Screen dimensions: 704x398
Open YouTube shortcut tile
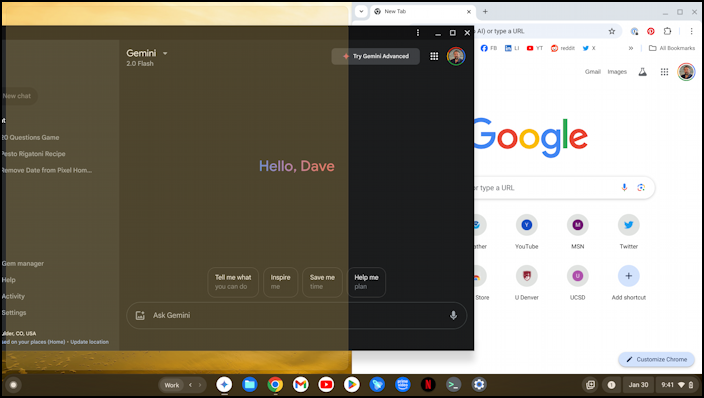527,232
